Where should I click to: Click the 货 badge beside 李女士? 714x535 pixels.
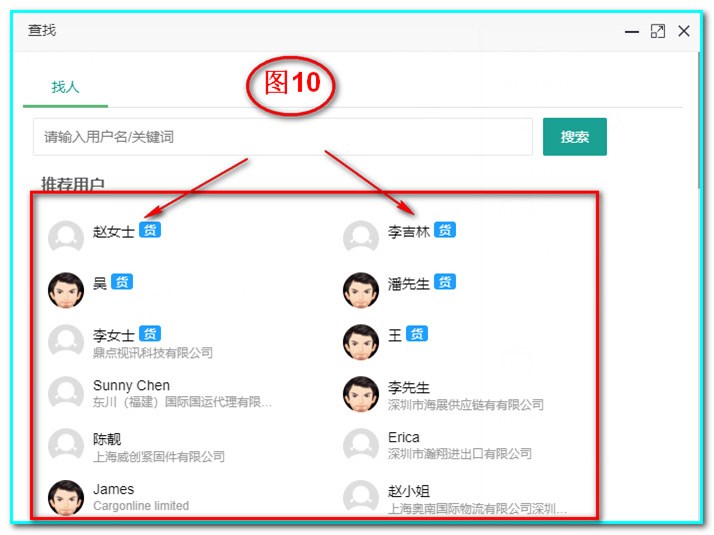150,334
